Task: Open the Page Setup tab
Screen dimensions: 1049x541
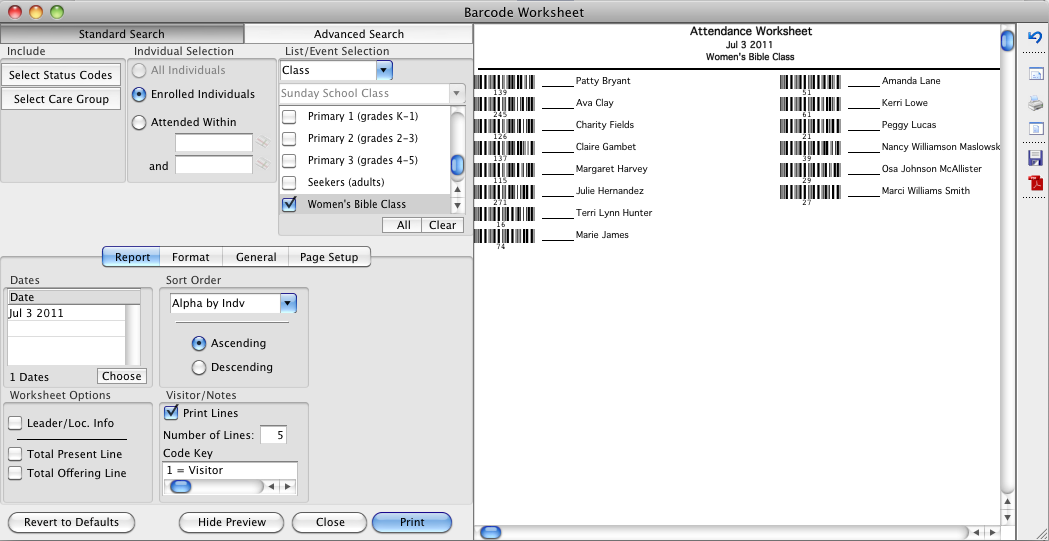Action: (x=329, y=257)
